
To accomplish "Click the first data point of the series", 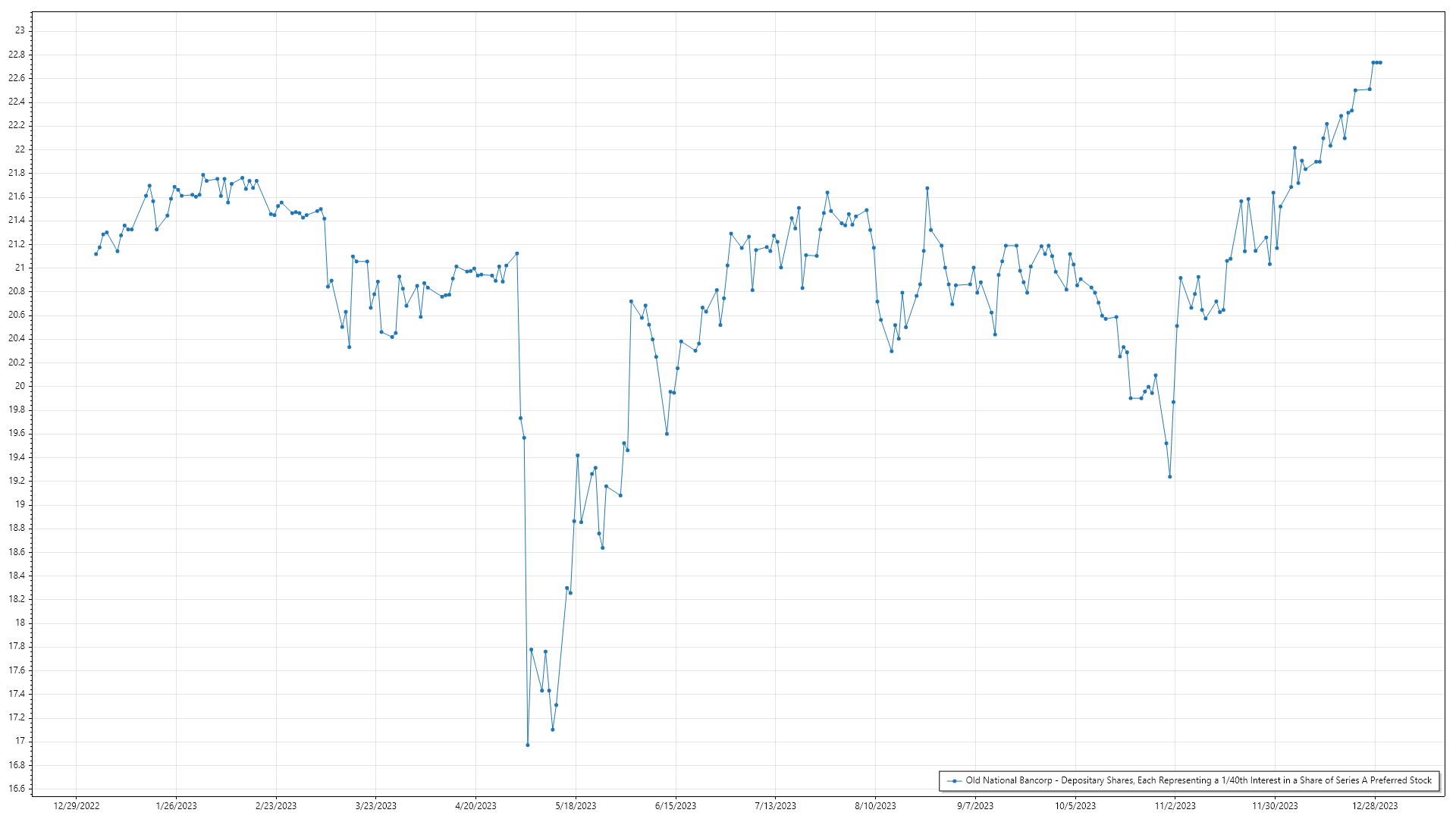I will (x=96, y=254).
